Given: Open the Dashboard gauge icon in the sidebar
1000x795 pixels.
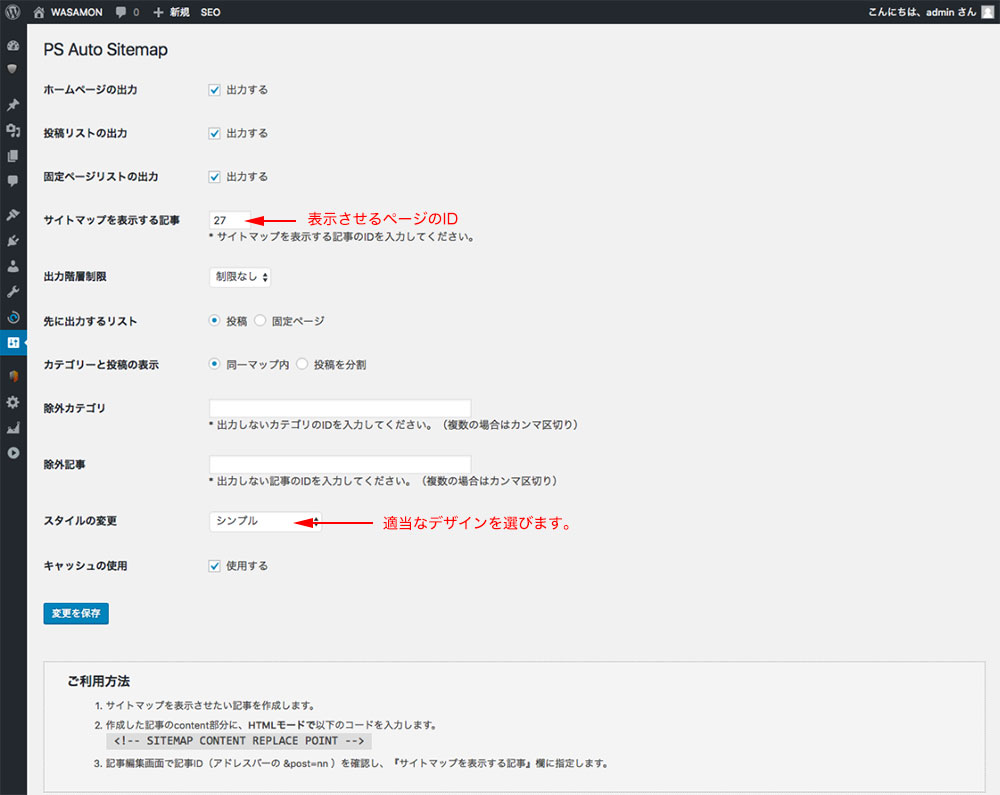Looking at the screenshot, I should click(x=13, y=45).
